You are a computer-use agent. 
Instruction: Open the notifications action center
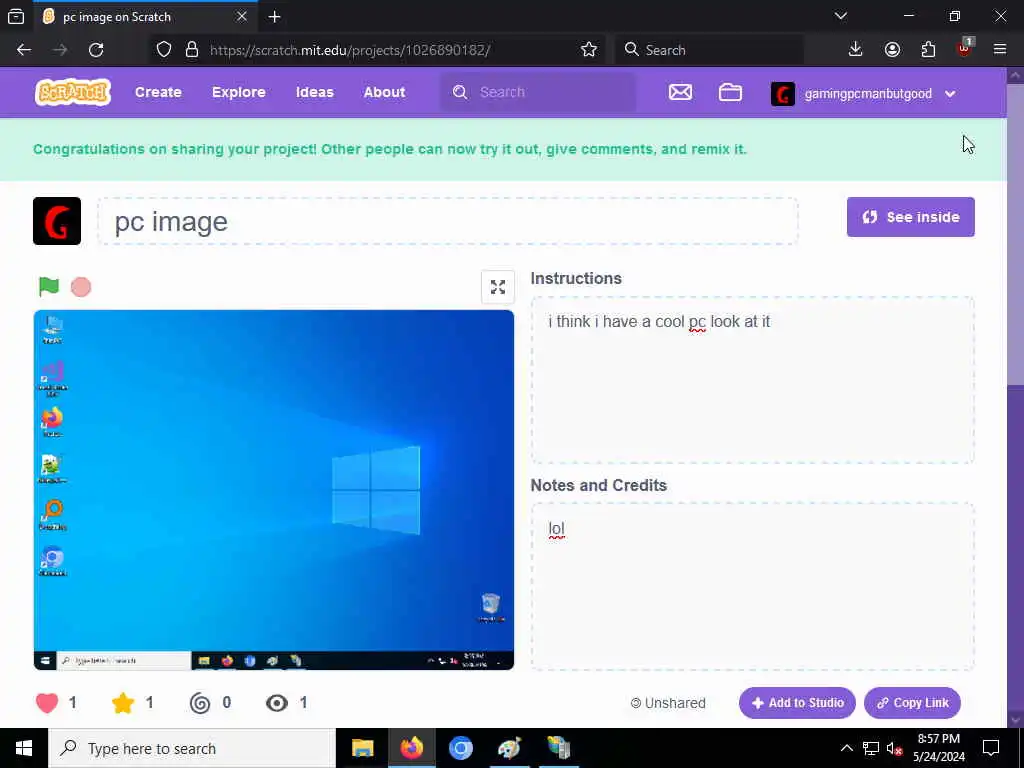coord(991,748)
